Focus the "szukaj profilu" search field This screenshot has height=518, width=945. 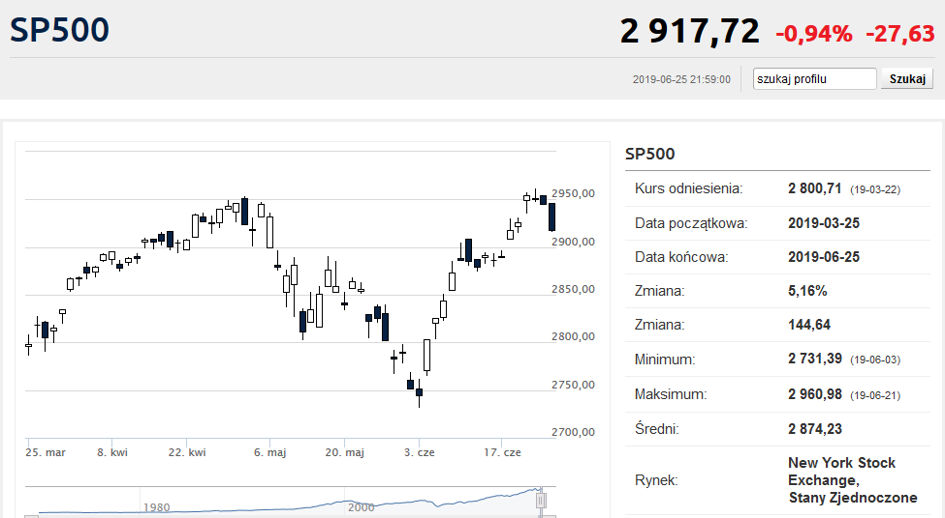pos(814,79)
